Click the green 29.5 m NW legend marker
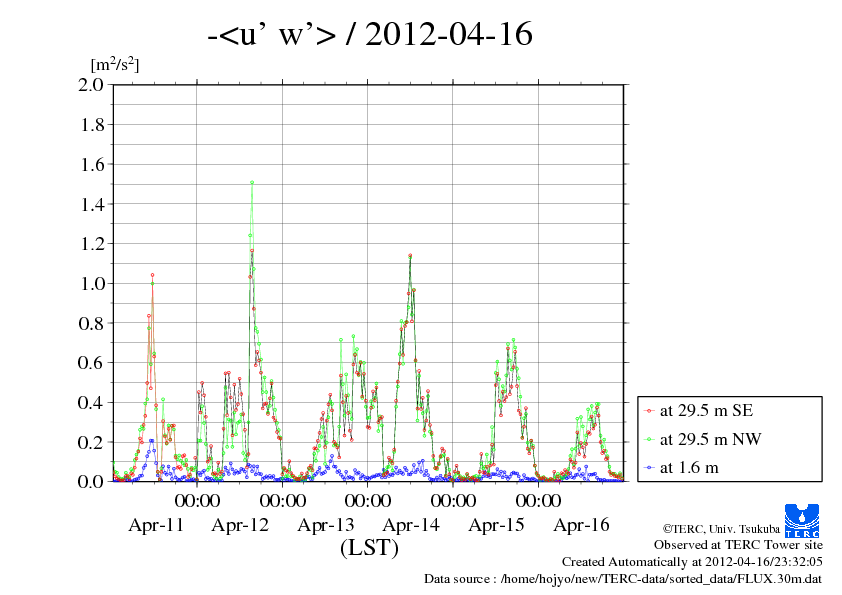This screenshot has height=595, width=842. click(649, 439)
